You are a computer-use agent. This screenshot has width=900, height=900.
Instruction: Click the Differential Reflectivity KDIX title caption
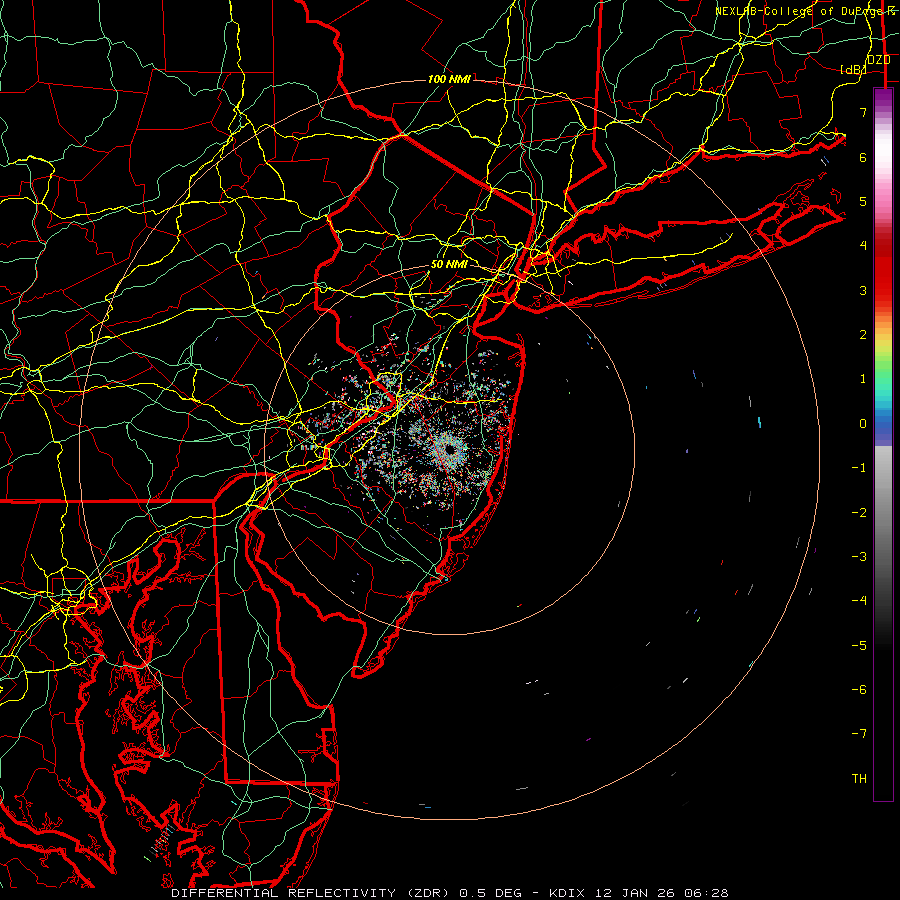point(450,893)
